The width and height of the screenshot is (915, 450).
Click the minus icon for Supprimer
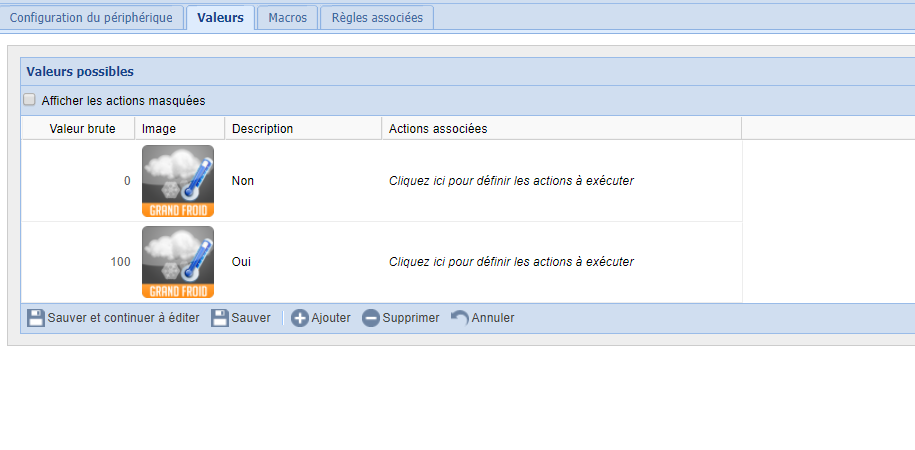(370, 318)
